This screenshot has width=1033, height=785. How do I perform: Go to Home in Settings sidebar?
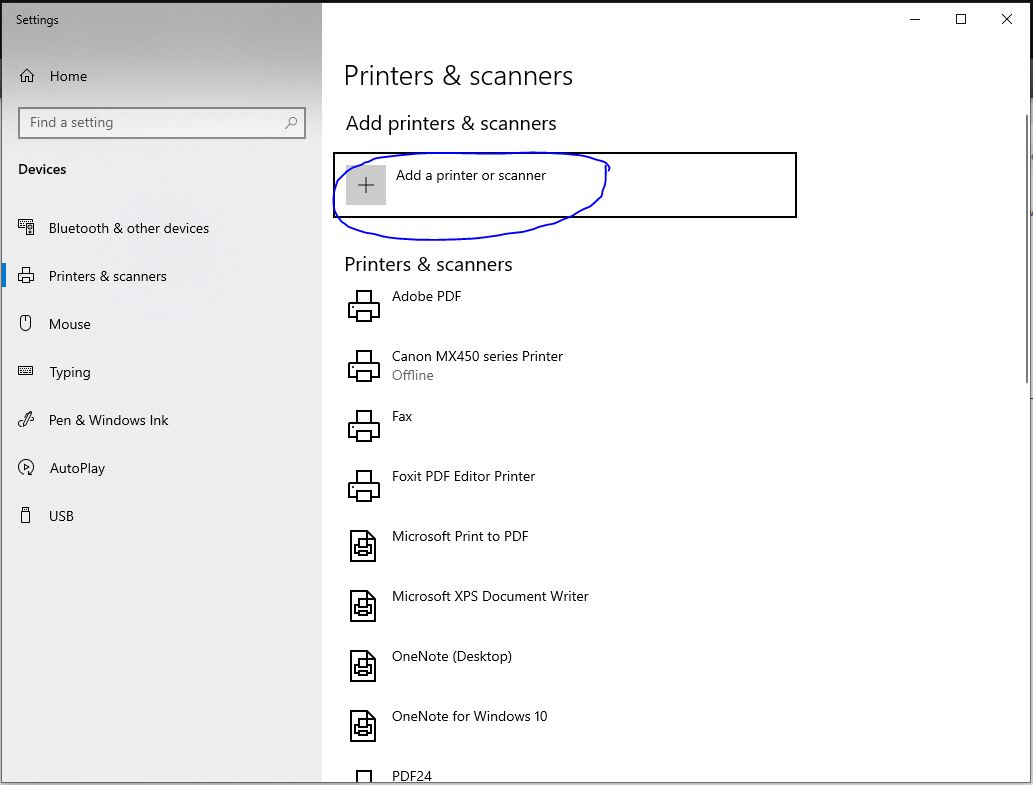[68, 76]
